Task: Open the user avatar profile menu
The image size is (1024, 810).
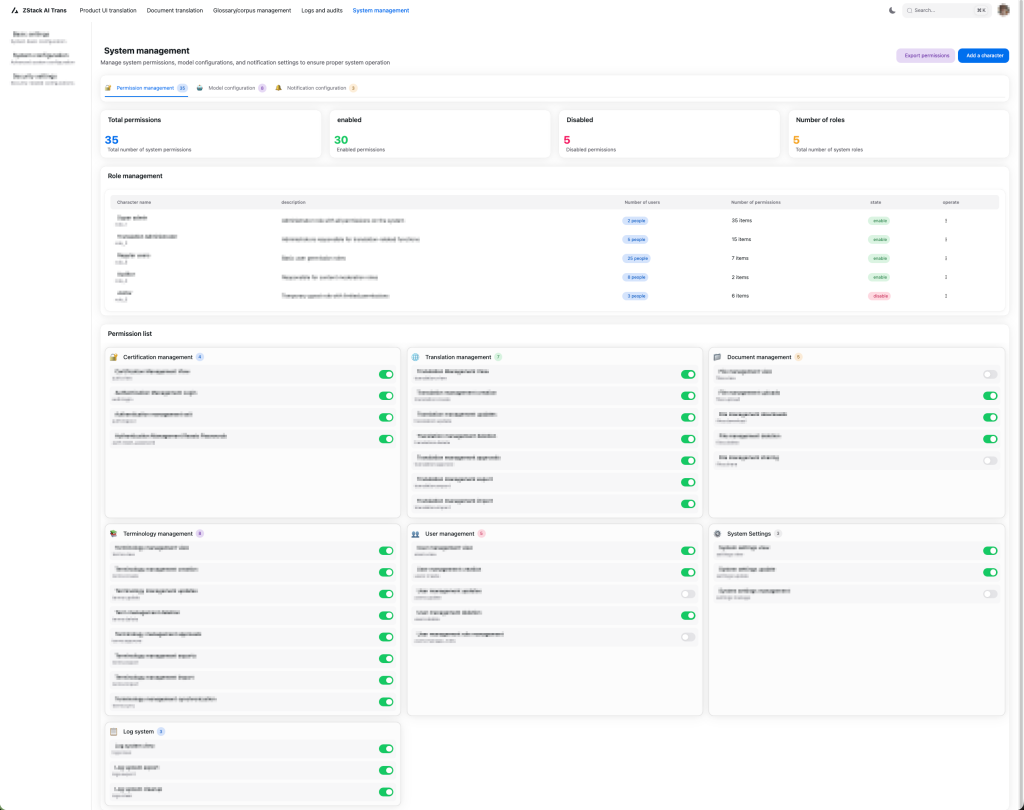Action: coord(1003,10)
